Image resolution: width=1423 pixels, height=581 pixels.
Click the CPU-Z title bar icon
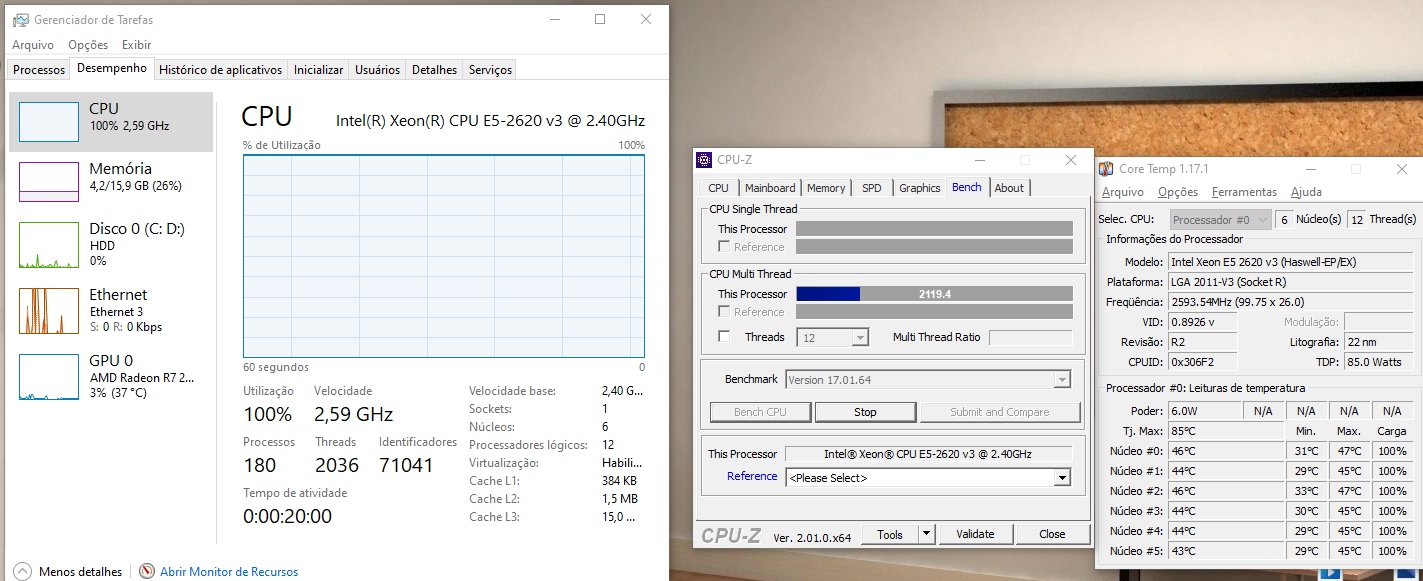(705, 160)
